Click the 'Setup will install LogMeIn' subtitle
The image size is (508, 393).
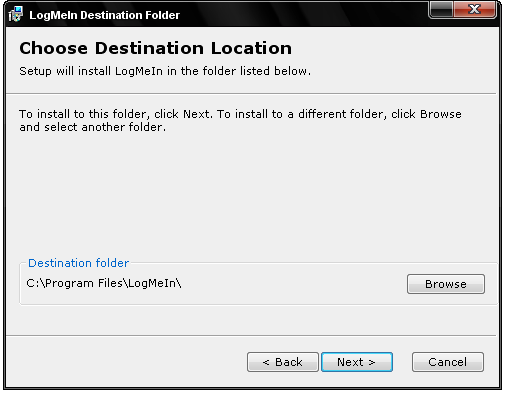point(165,71)
